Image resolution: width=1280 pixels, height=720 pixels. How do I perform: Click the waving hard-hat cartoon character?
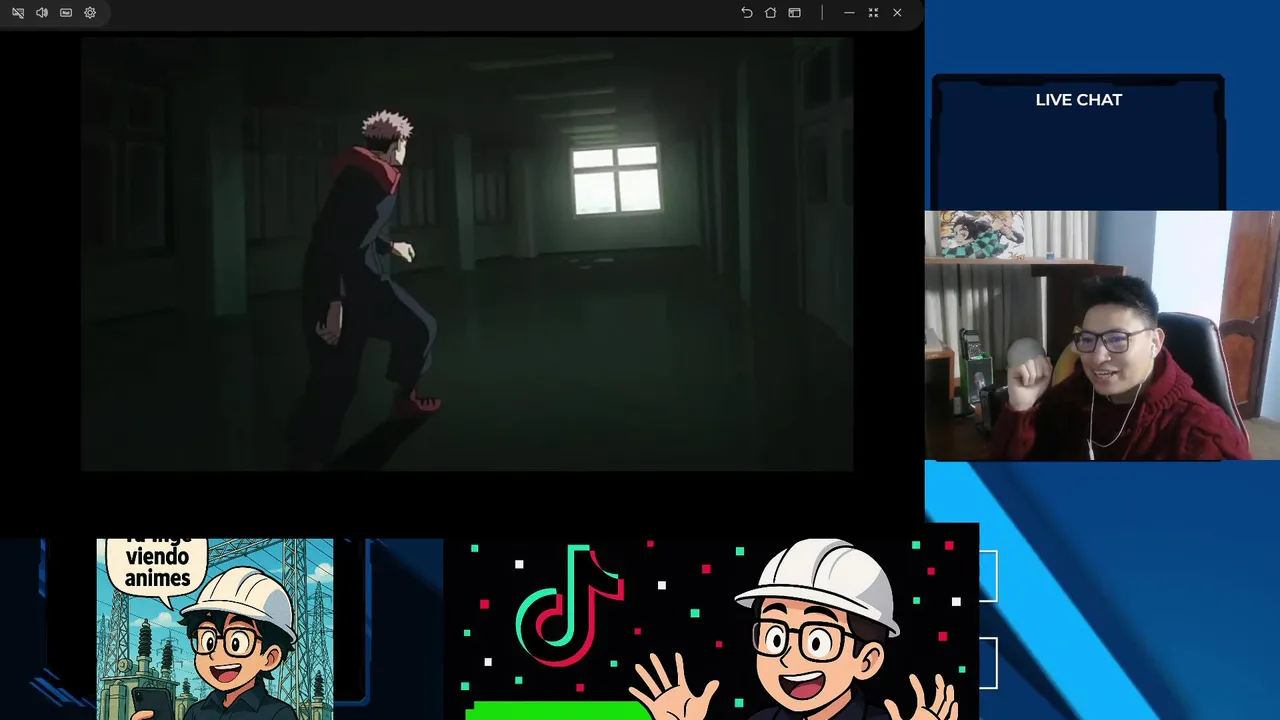(805, 630)
